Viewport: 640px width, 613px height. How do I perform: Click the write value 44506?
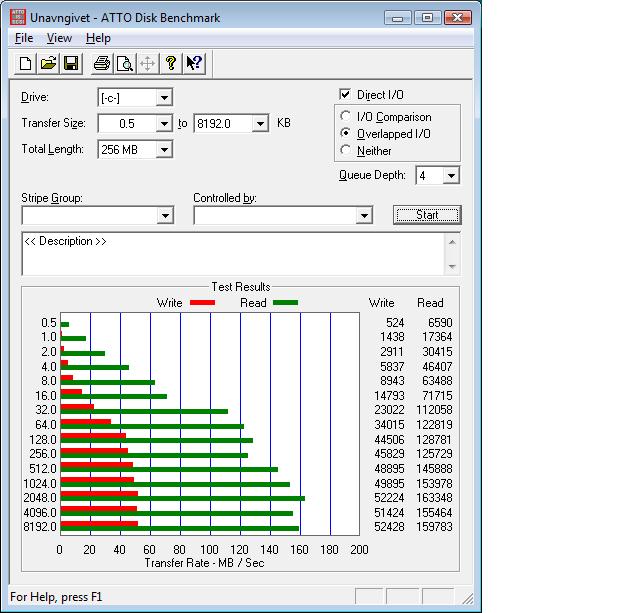pyautogui.click(x=389, y=440)
